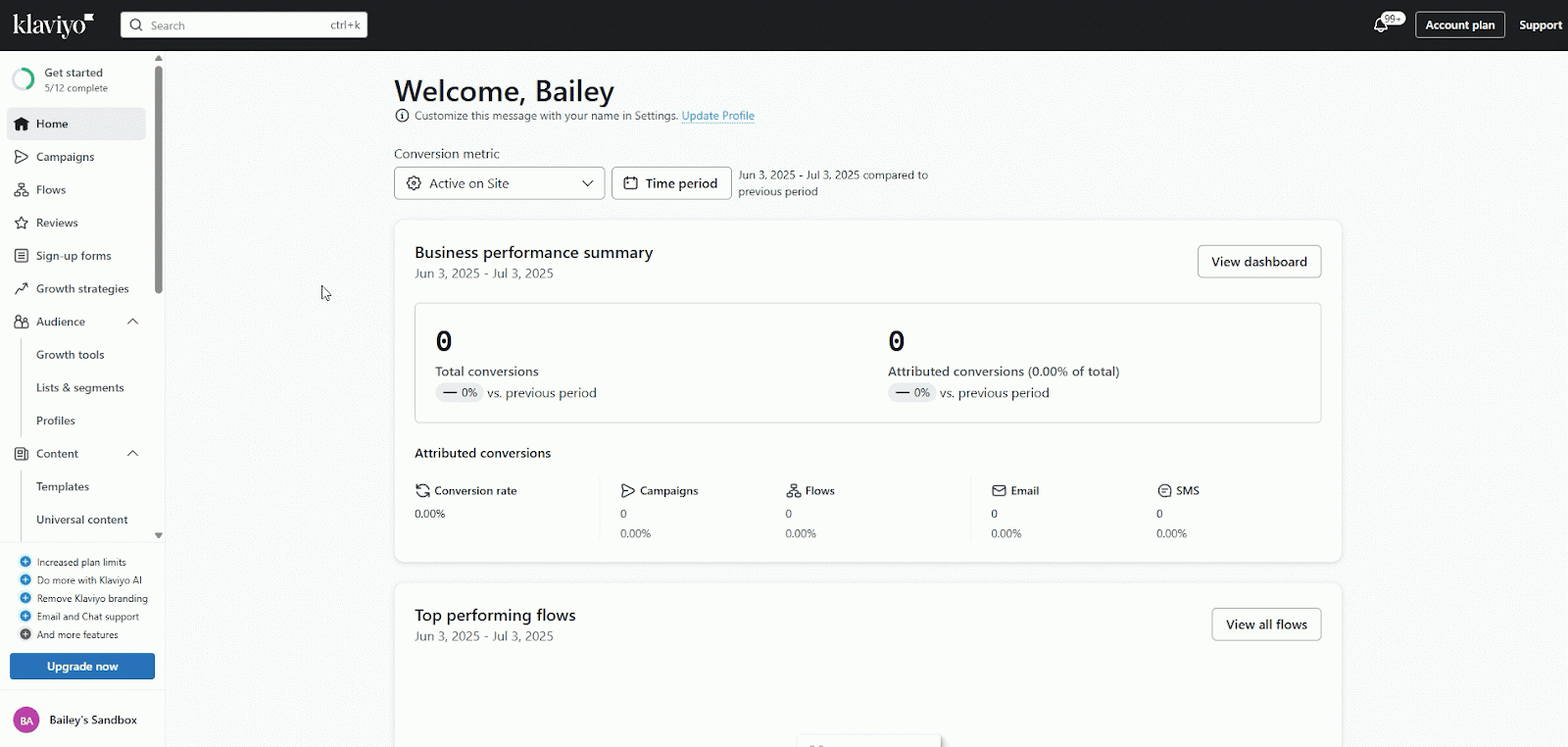This screenshot has width=1568, height=747.
Task: Click the Sign-up forms icon
Action: pyautogui.click(x=22, y=256)
